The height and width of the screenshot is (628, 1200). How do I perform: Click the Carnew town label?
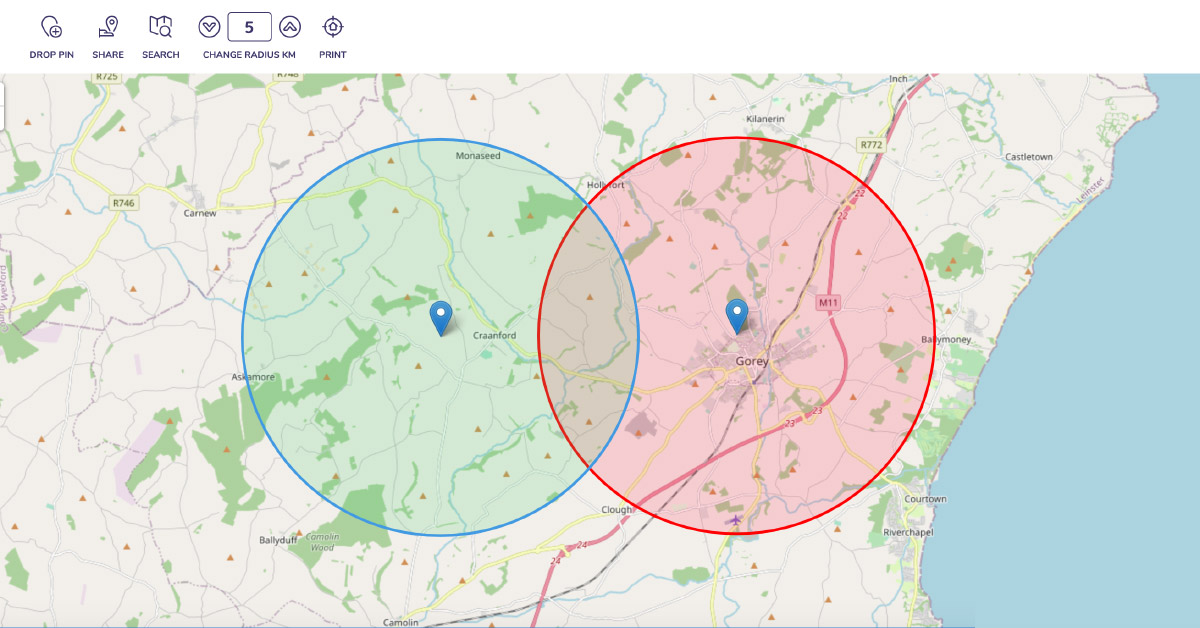[200, 213]
